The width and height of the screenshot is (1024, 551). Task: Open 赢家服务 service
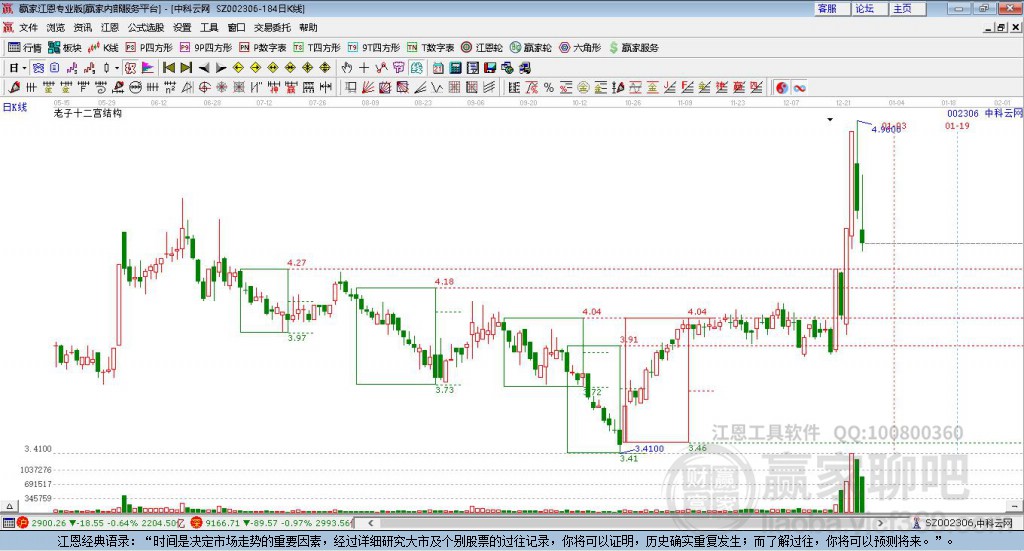coord(633,48)
